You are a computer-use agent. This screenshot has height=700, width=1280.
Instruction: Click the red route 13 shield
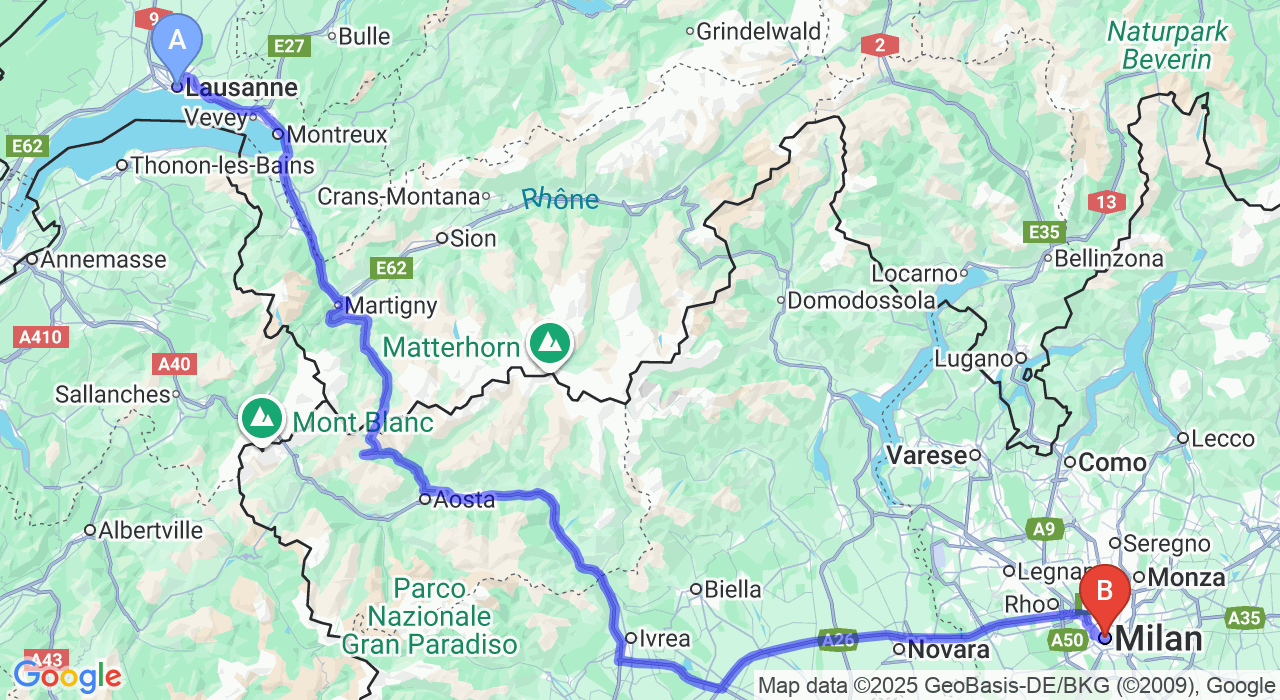(1107, 202)
